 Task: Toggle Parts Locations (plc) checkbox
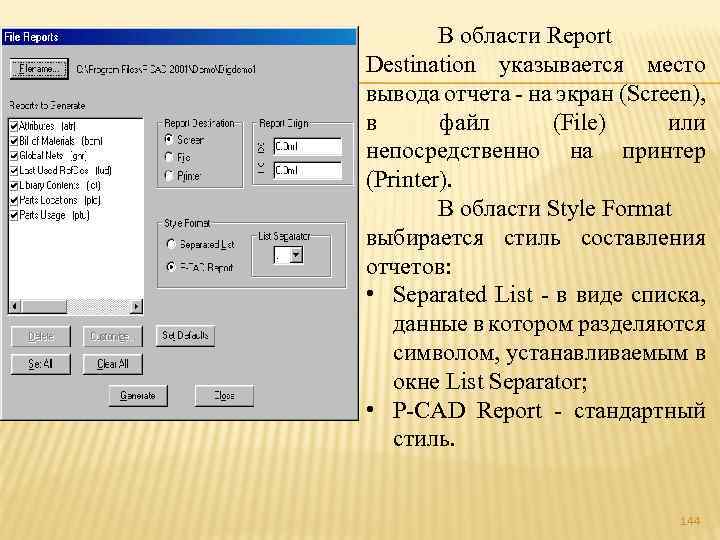tap(14, 200)
